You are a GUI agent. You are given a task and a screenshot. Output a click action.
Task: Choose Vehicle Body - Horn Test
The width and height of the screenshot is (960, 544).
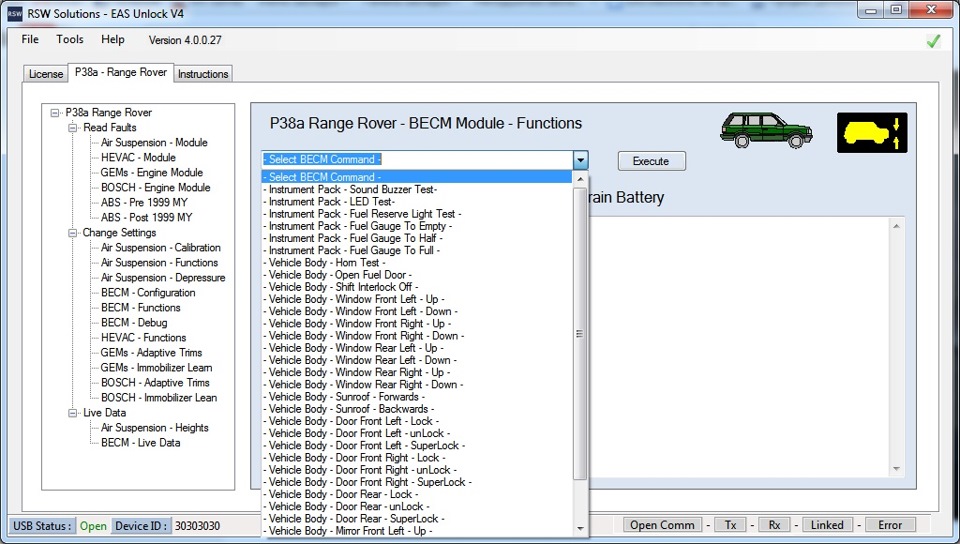pyautogui.click(x=417, y=263)
